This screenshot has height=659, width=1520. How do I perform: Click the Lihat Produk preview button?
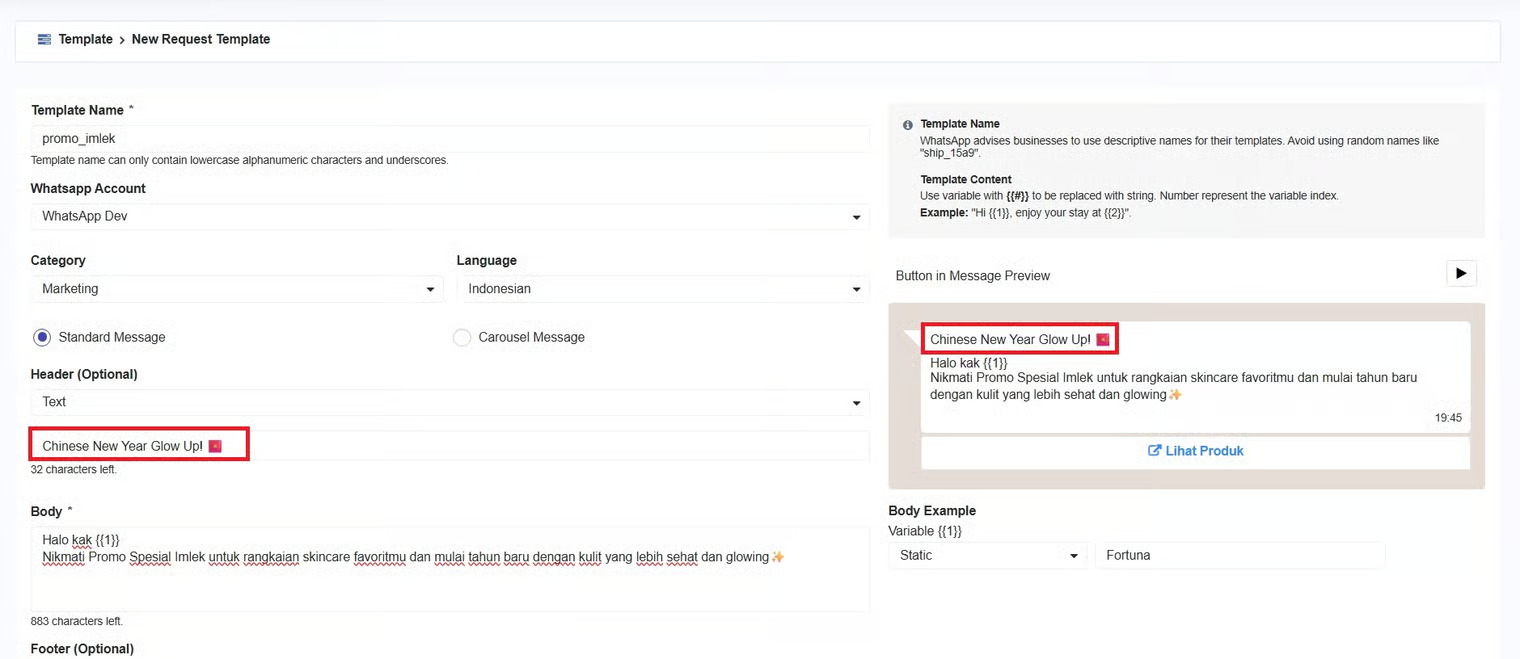click(1195, 451)
